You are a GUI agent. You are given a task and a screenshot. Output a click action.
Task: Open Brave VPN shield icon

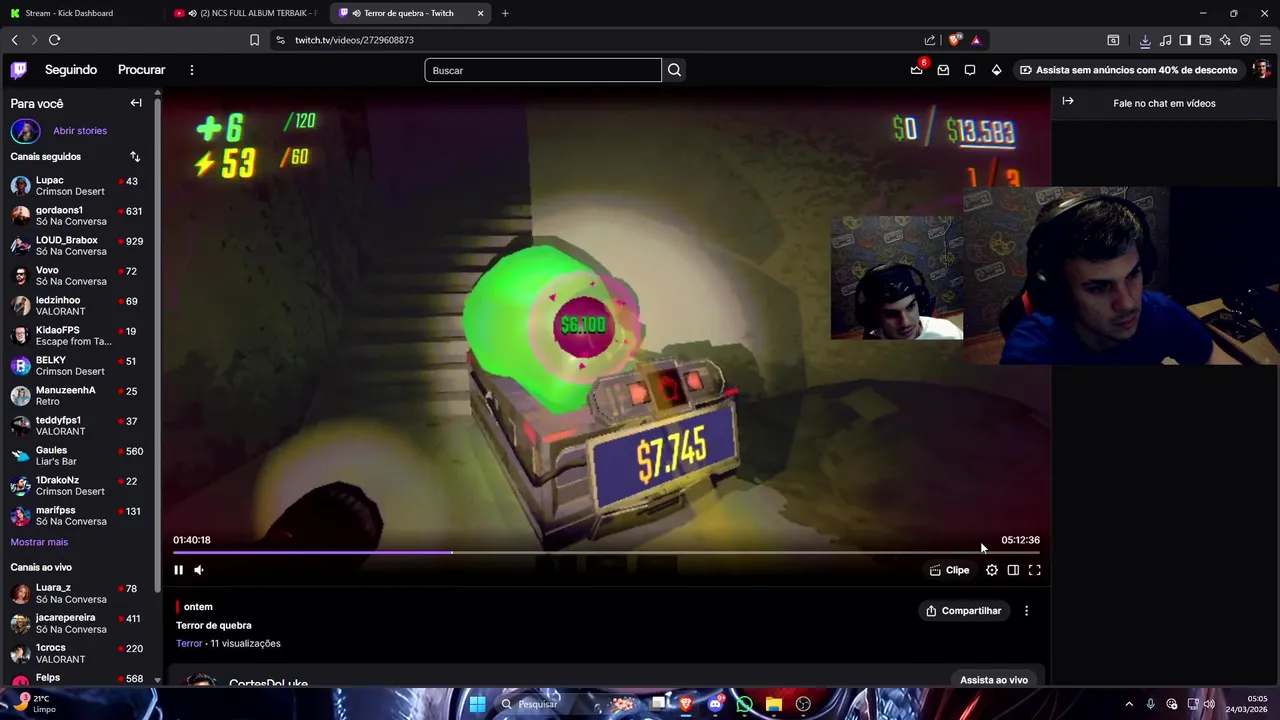(x=1245, y=40)
